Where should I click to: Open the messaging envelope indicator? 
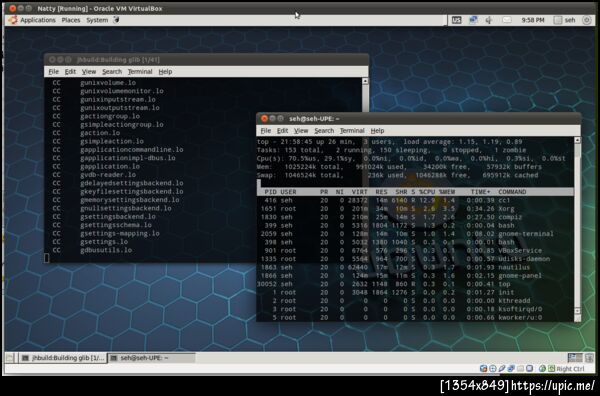pos(507,20)
